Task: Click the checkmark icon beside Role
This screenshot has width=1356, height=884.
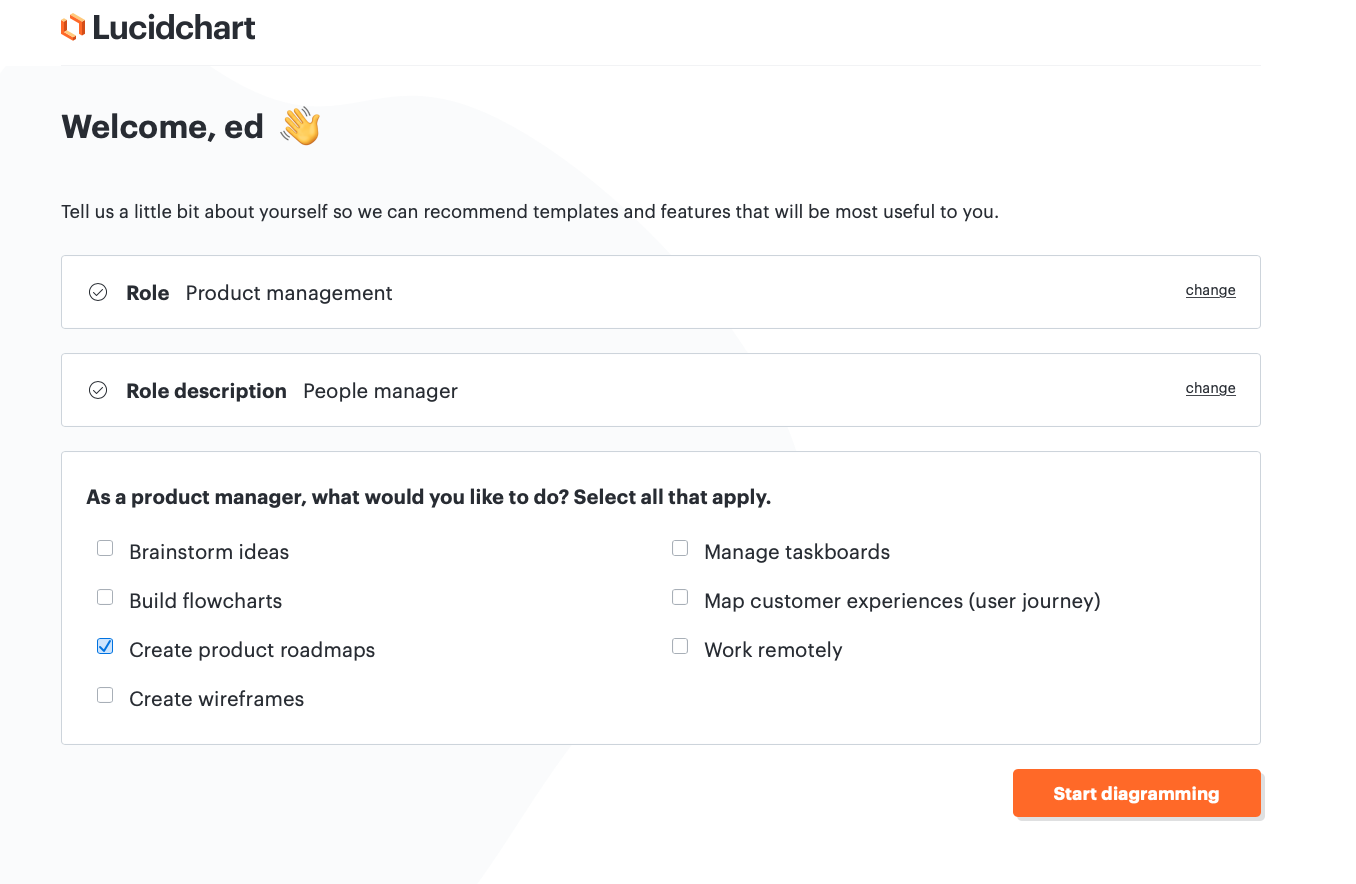Action: 98,292
